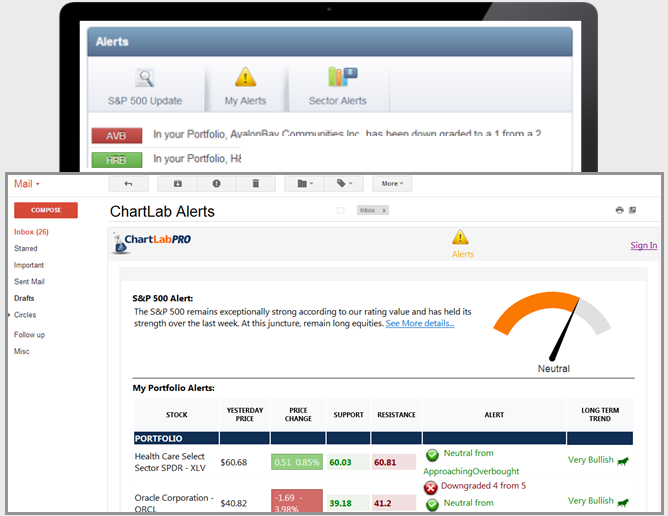Click the LONG TERM TREND column header
The image size is (668, 516).
click(600, 415)
